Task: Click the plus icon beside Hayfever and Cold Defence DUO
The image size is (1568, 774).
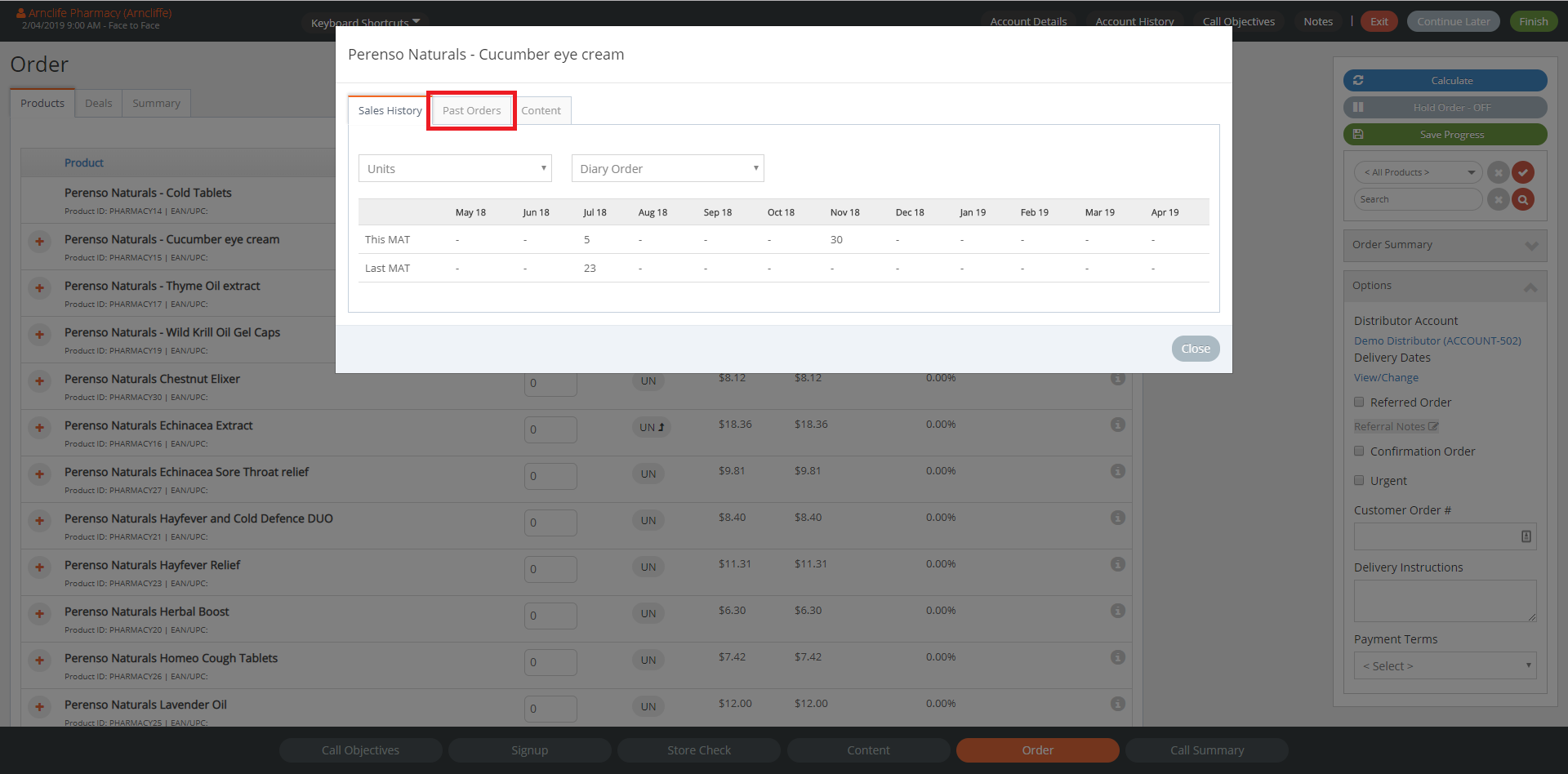Action: click(39, 521)
